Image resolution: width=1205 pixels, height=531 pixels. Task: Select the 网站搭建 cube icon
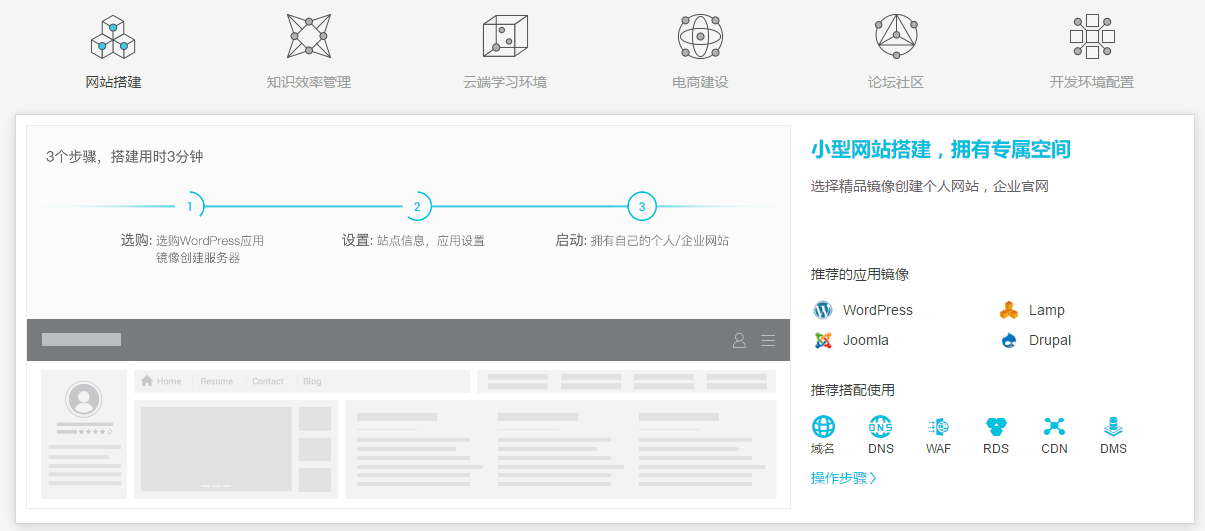coord(113,37)
